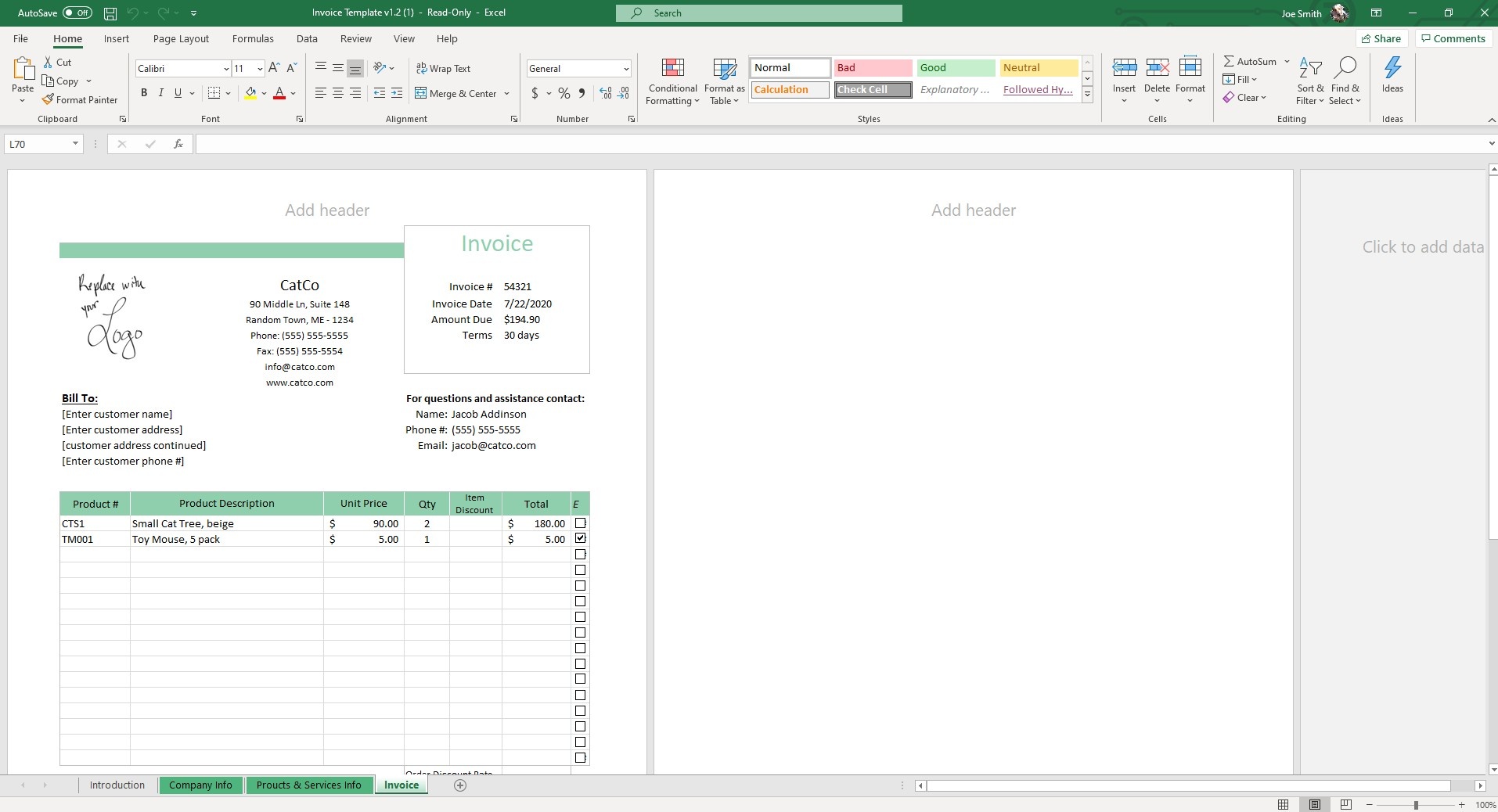Apply the Bad cell style
This screenshot has height=812, width=1498.
[873, 68]
